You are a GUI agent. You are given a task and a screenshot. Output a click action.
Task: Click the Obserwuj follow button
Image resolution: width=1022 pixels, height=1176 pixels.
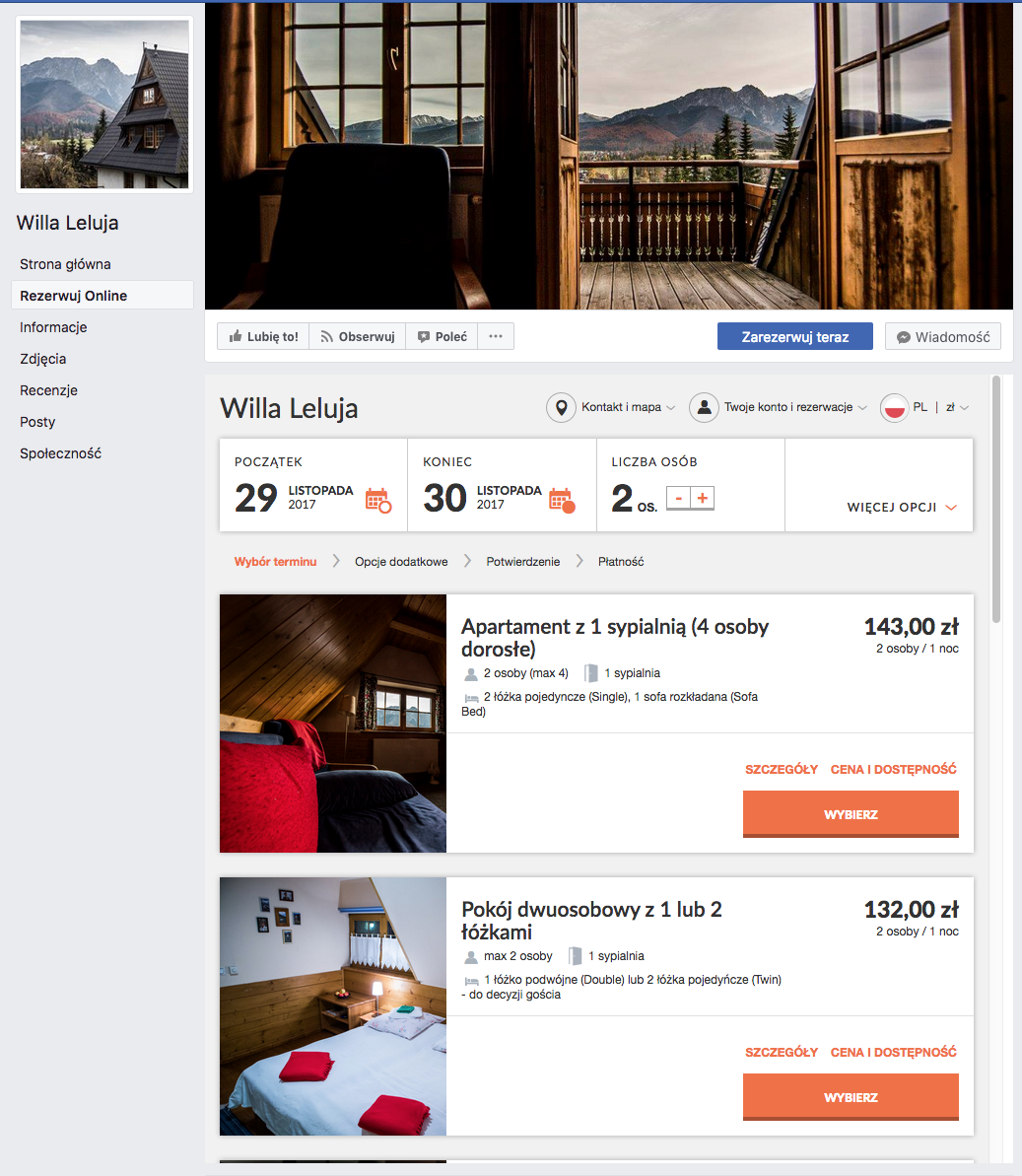tap(358, 336)
